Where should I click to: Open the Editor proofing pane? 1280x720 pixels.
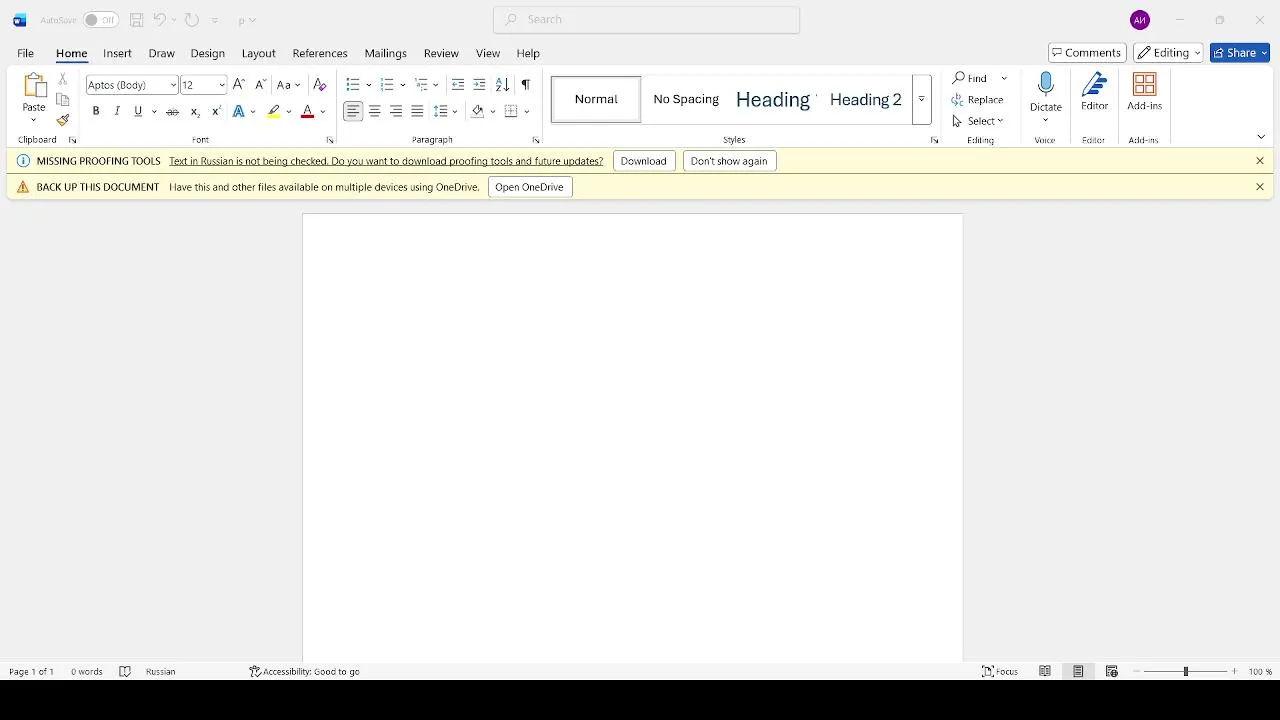point(1095,92)
